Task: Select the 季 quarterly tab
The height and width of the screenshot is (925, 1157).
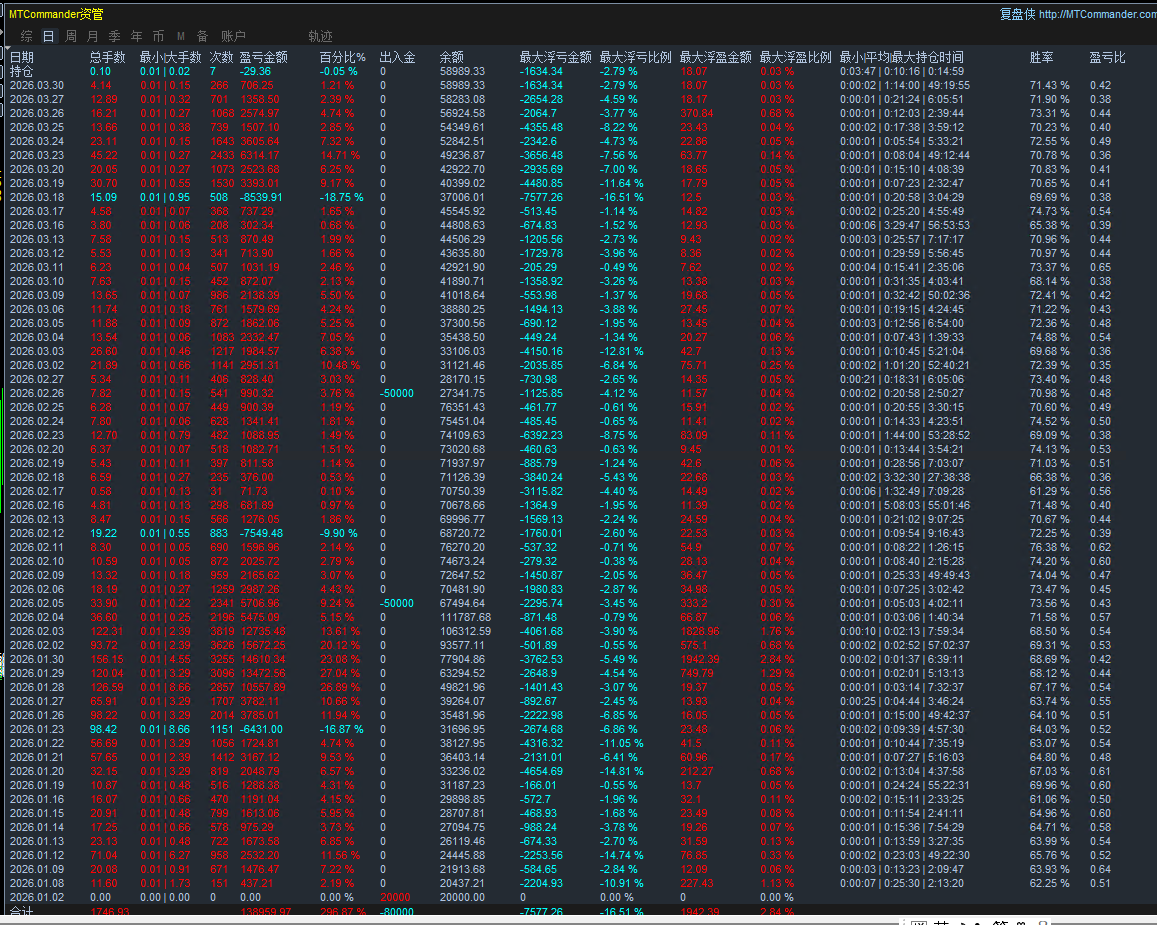Action: [114, 36]
